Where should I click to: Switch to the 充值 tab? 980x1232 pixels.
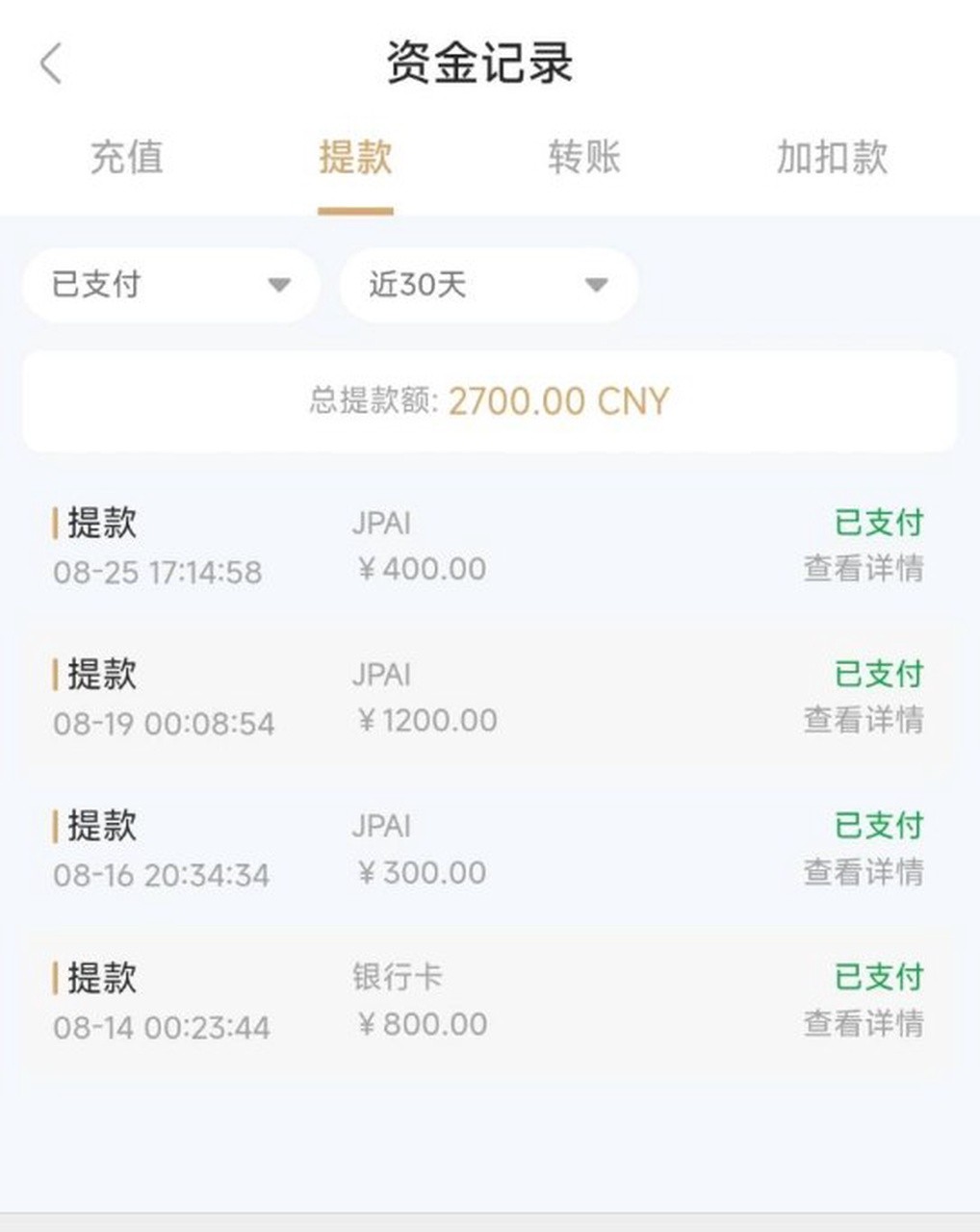[x=126, y=158]
